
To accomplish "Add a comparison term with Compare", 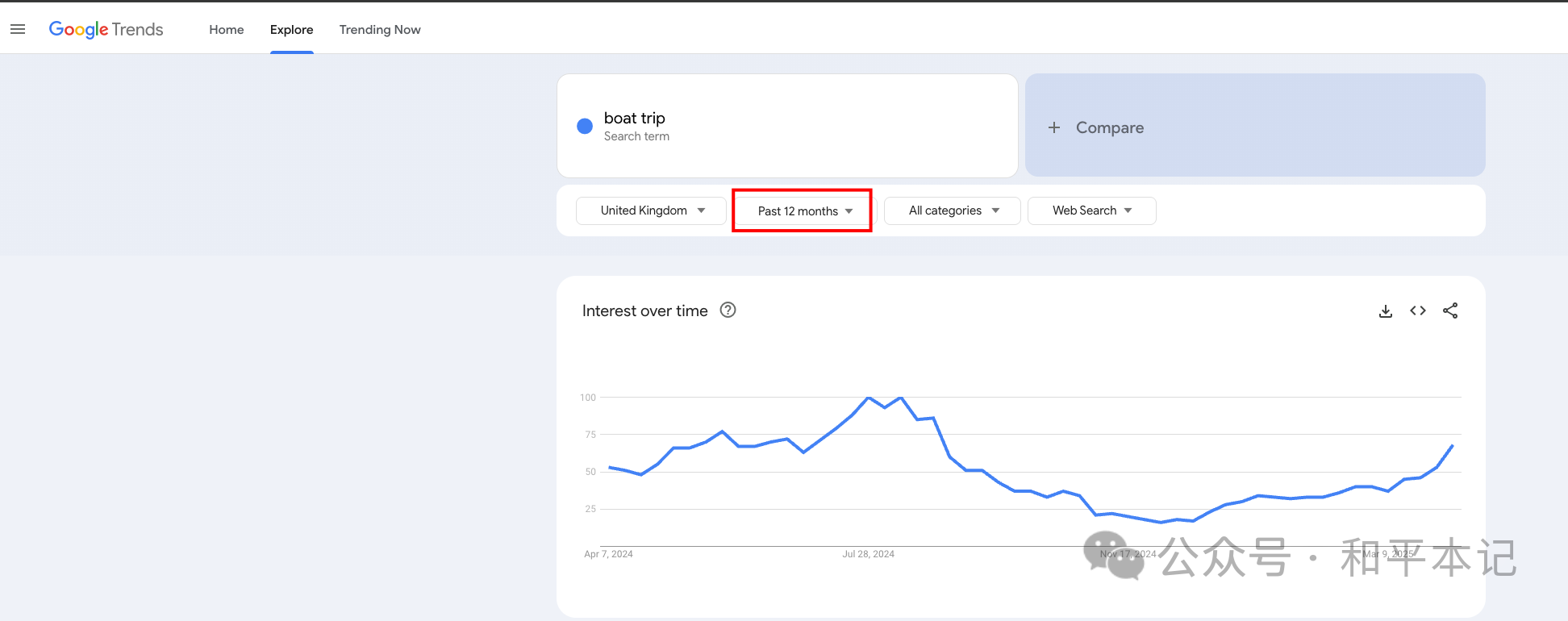I will click(1255, 125).
